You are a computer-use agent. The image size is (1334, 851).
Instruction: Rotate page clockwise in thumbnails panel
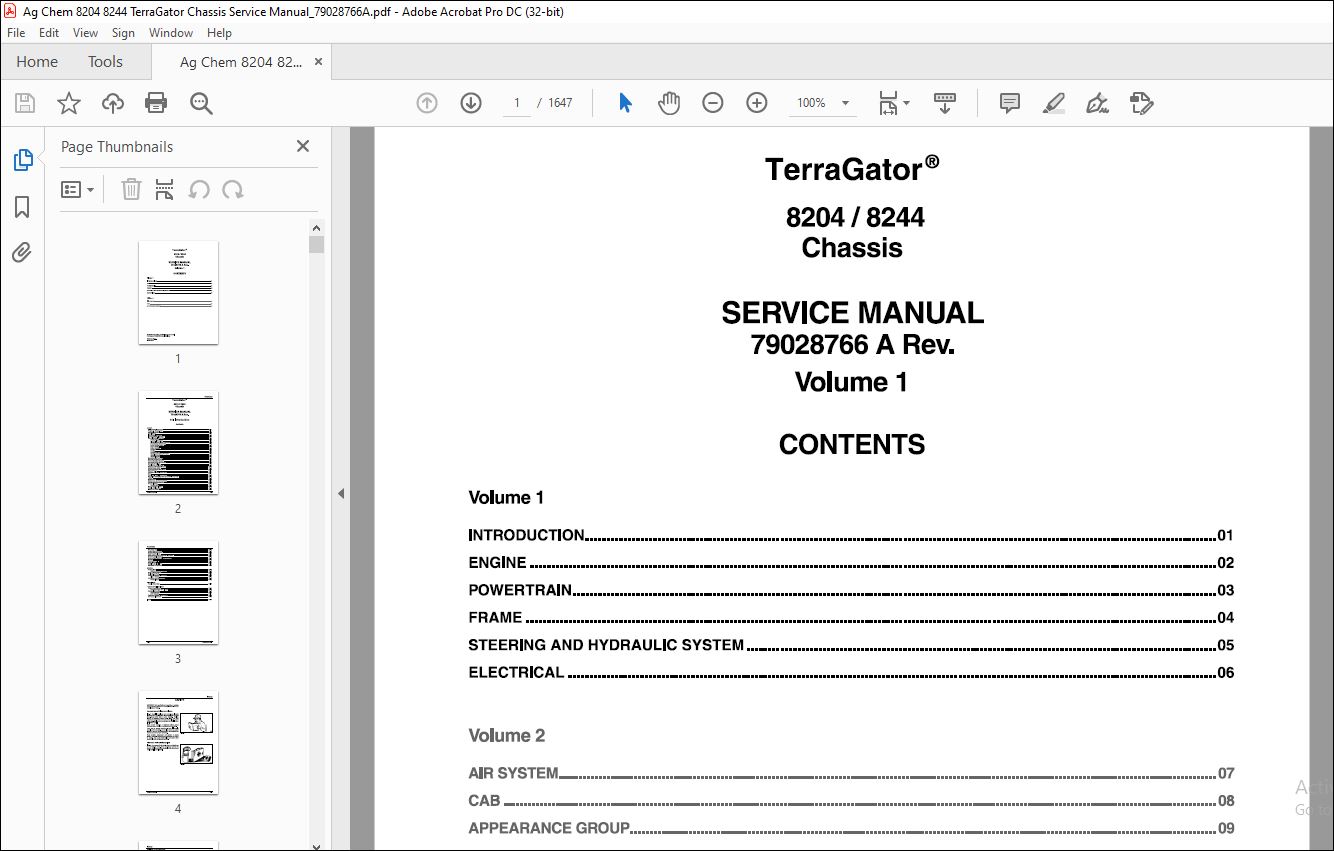coord(233,189)
